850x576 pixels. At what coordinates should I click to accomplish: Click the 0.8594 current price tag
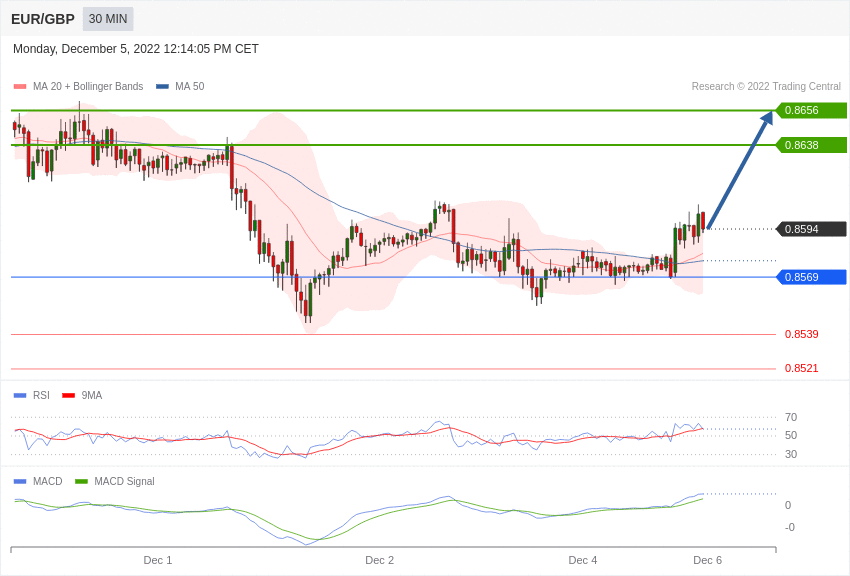(x=811, y=229)
